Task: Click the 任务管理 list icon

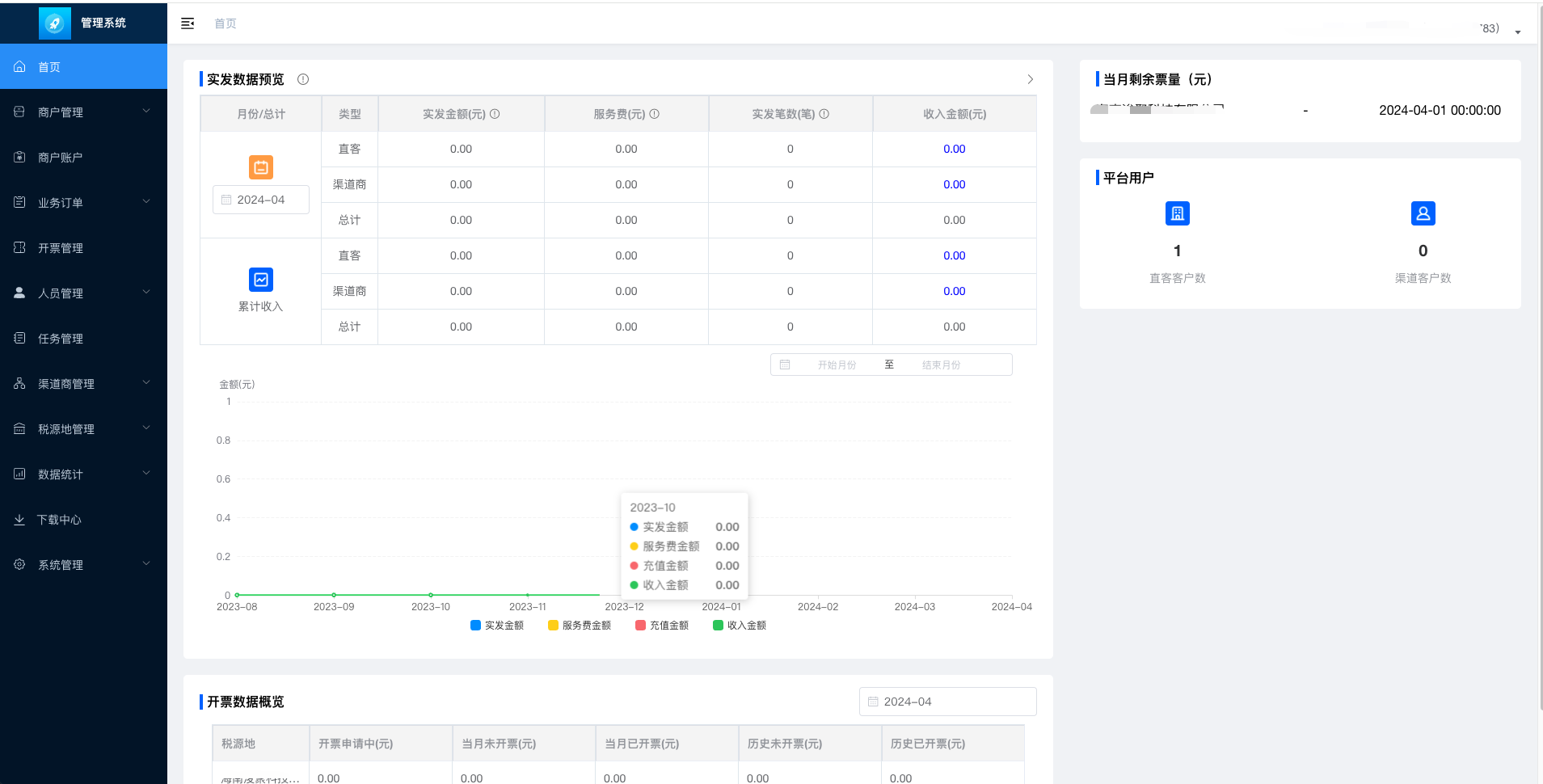Action: click(19, 338)
